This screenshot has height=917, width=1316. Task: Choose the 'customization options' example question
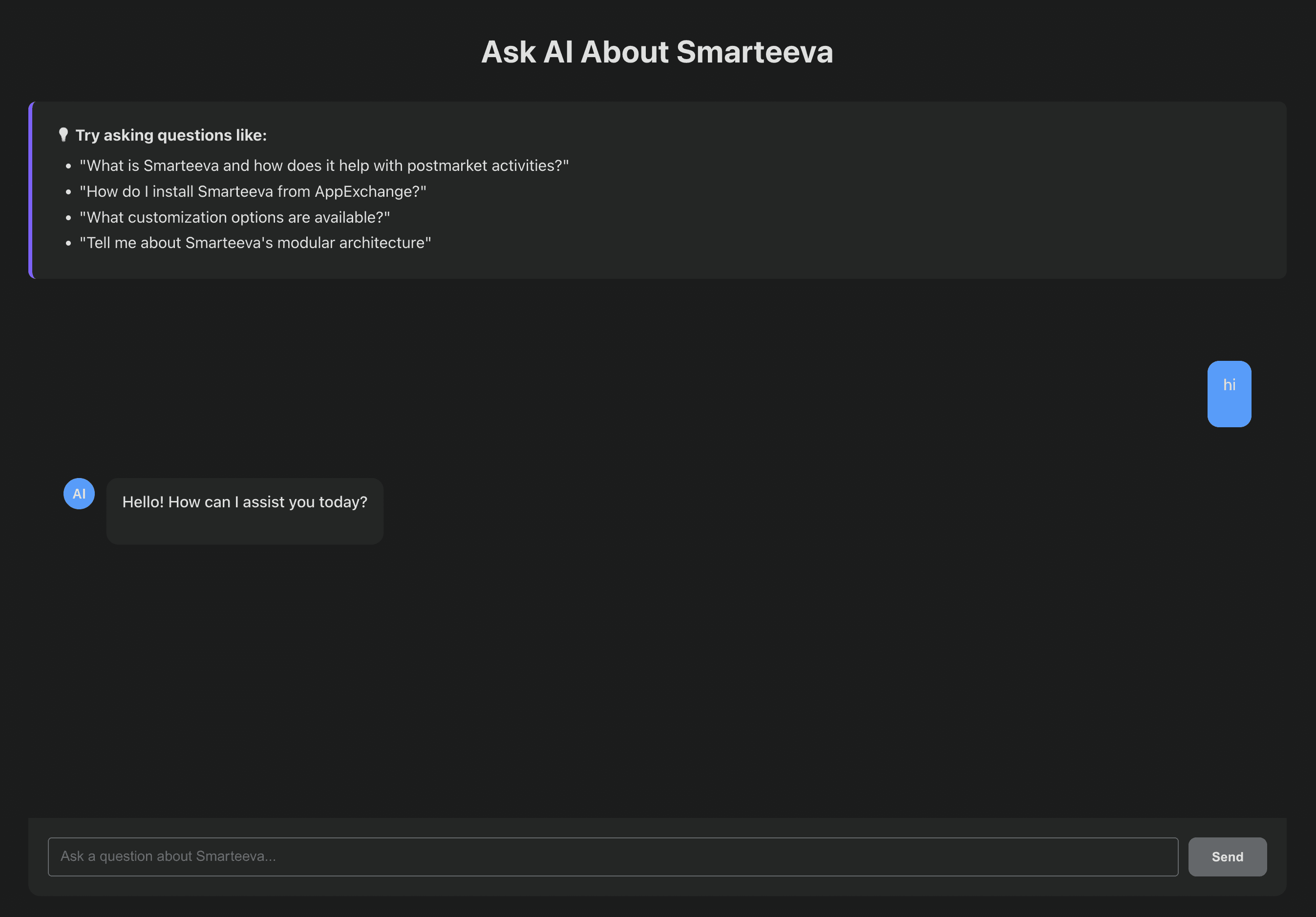(x=234, y=217)
